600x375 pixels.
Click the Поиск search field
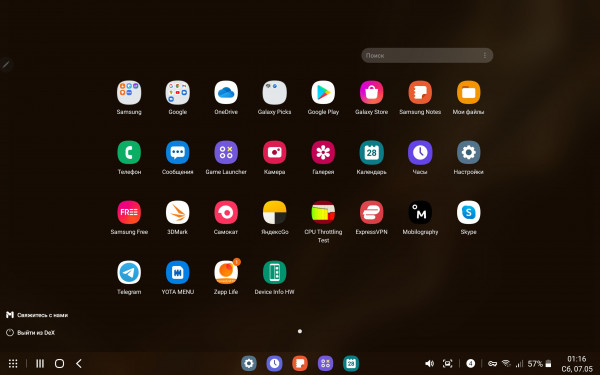click(x=427, y=55)
